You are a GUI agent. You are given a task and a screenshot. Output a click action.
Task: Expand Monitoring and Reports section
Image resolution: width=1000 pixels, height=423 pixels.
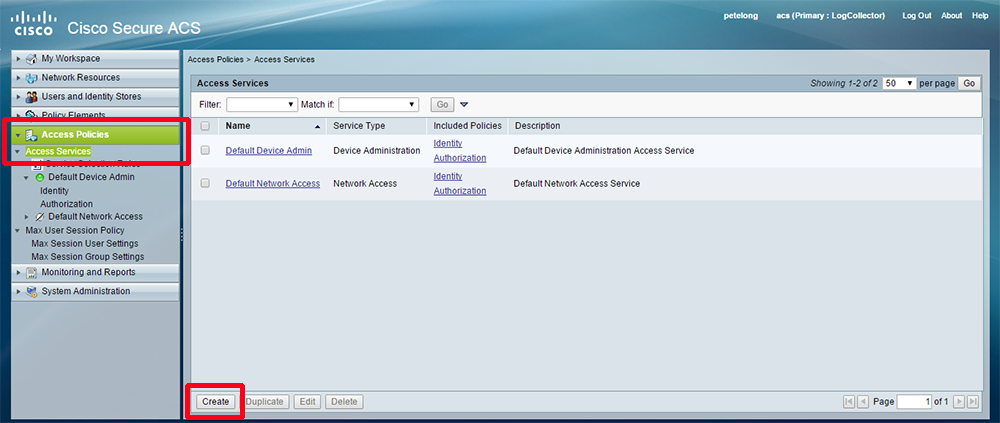(x=19, y=272)
